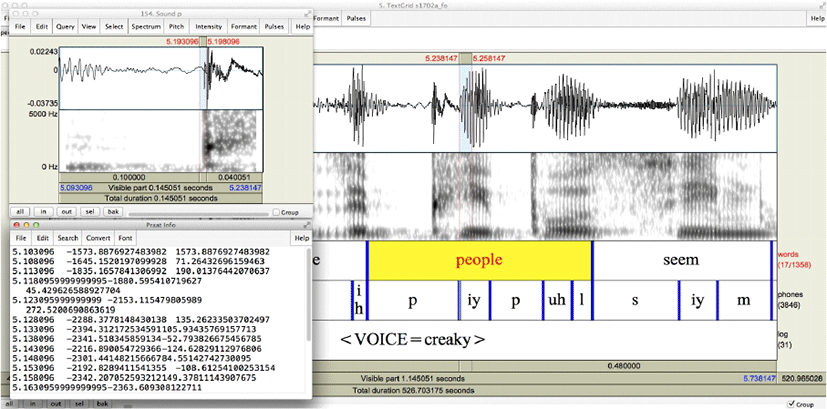
Task: Click 'bak' button in Sound window
Action: pyautogui.click(x=113, y=212)
